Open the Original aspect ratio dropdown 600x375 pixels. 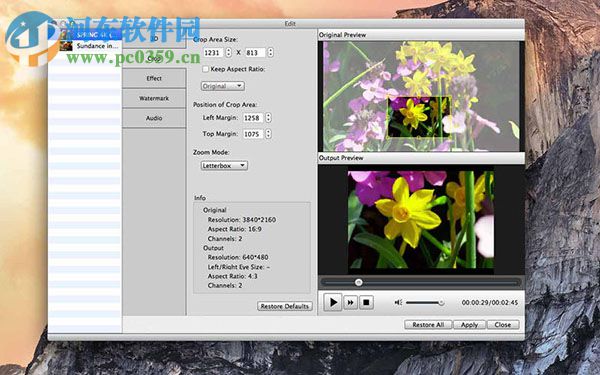(x=223, y=86)
